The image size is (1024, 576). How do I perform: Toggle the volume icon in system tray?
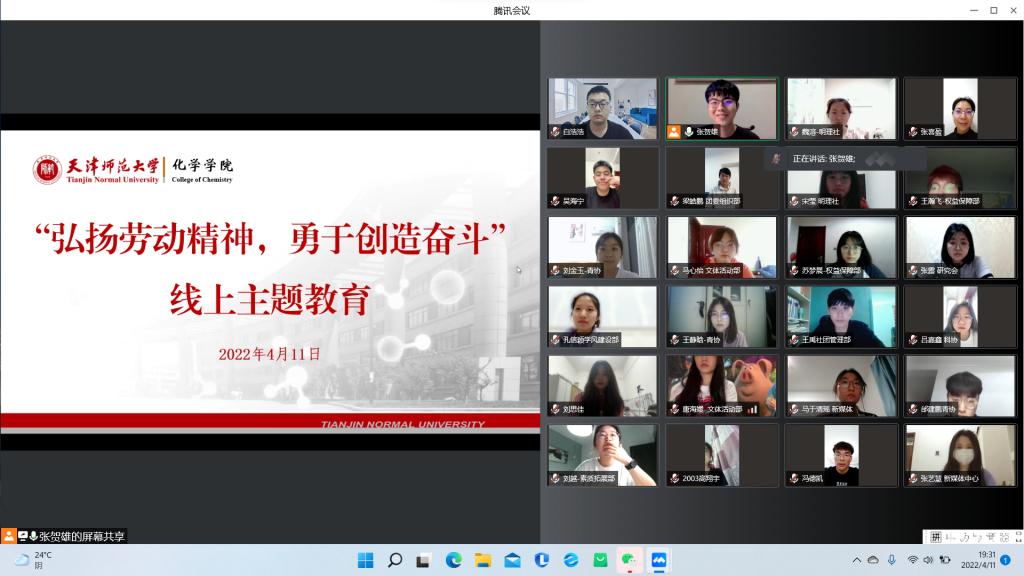click(x=931, y=560)
